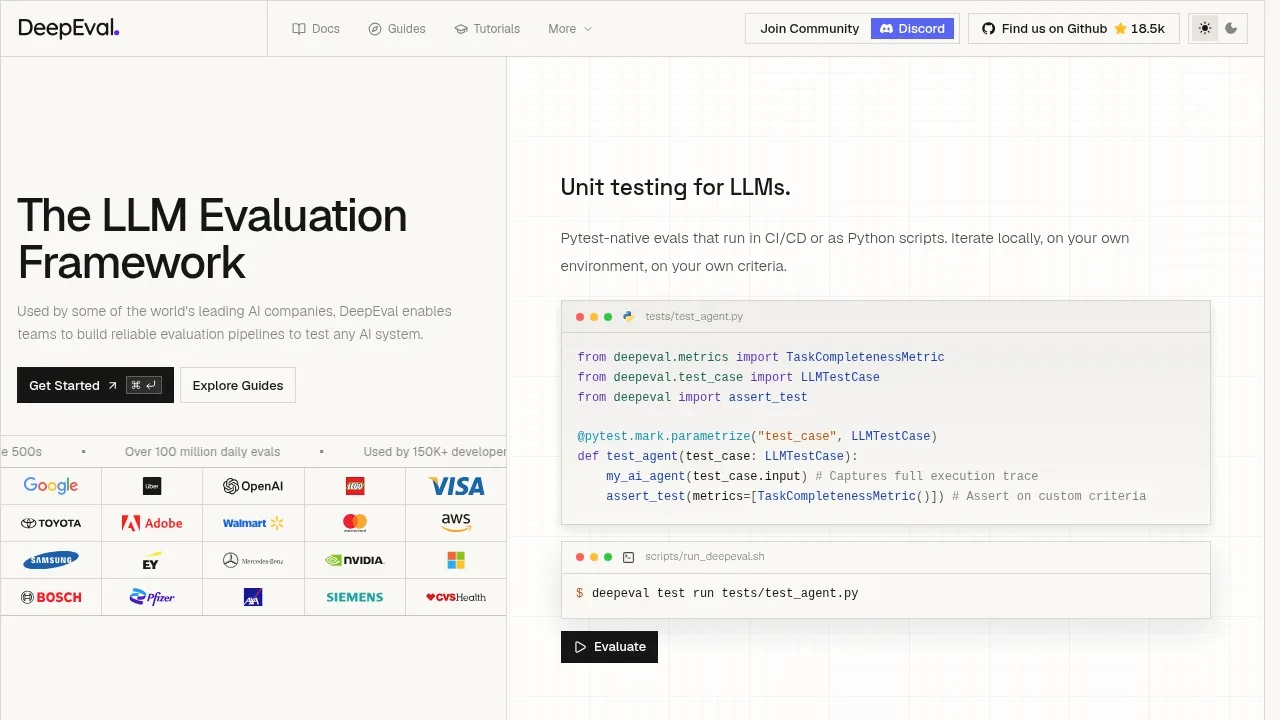The height and width of the screenshot is (720, 1280).
Task: Click the Google logo
Action: click(51, 486)
